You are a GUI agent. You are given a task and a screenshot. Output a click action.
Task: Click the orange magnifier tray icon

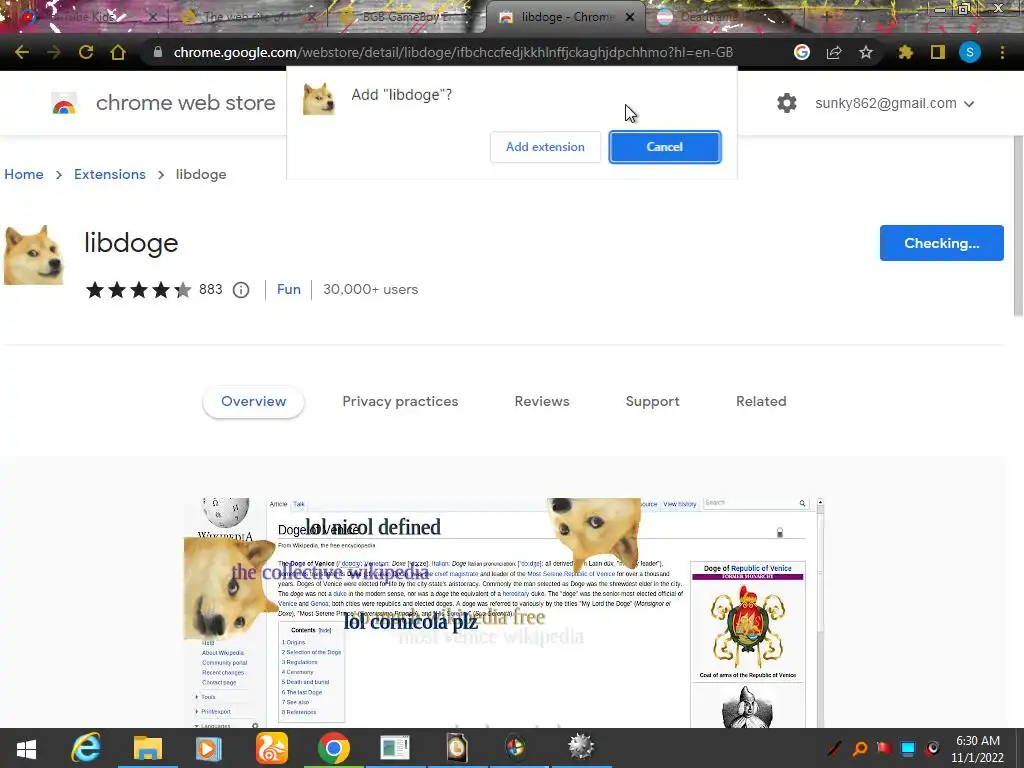click(x=860, y=748)
